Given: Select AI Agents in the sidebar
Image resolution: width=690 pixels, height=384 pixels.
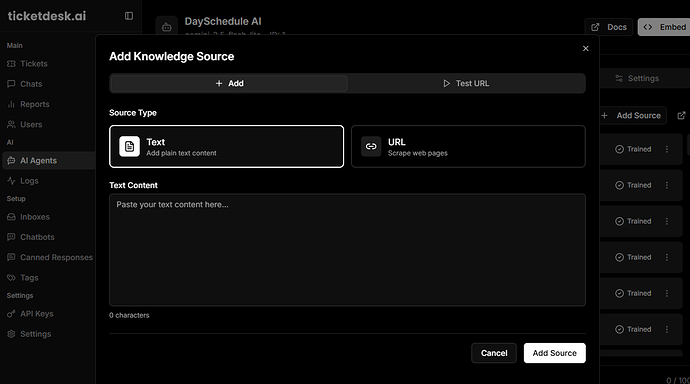Looking at the screenshot, I should coord(48,161).
